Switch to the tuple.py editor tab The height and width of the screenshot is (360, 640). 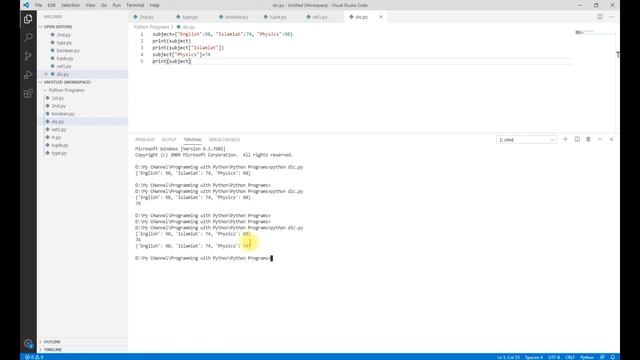pos(278,17)
